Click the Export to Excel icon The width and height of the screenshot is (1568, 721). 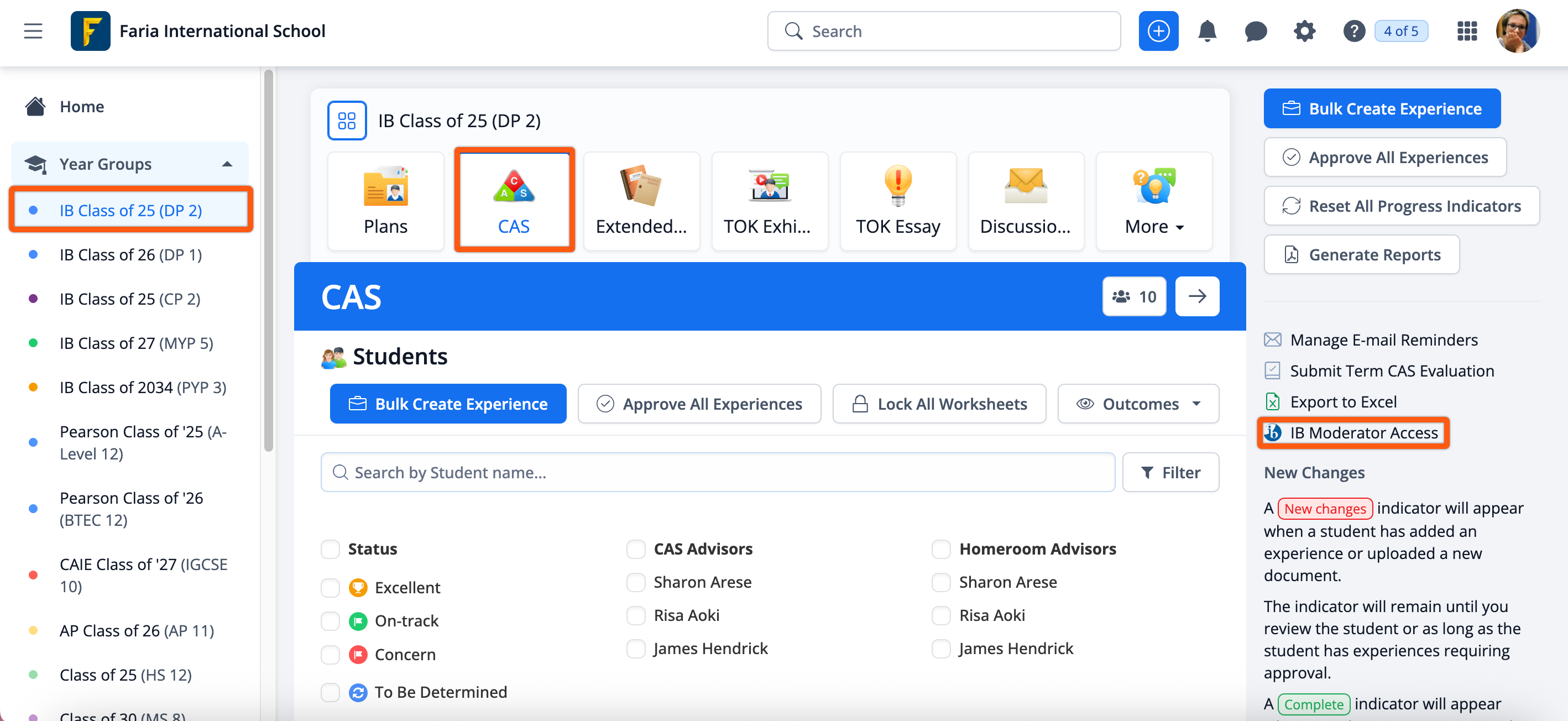1272,402
